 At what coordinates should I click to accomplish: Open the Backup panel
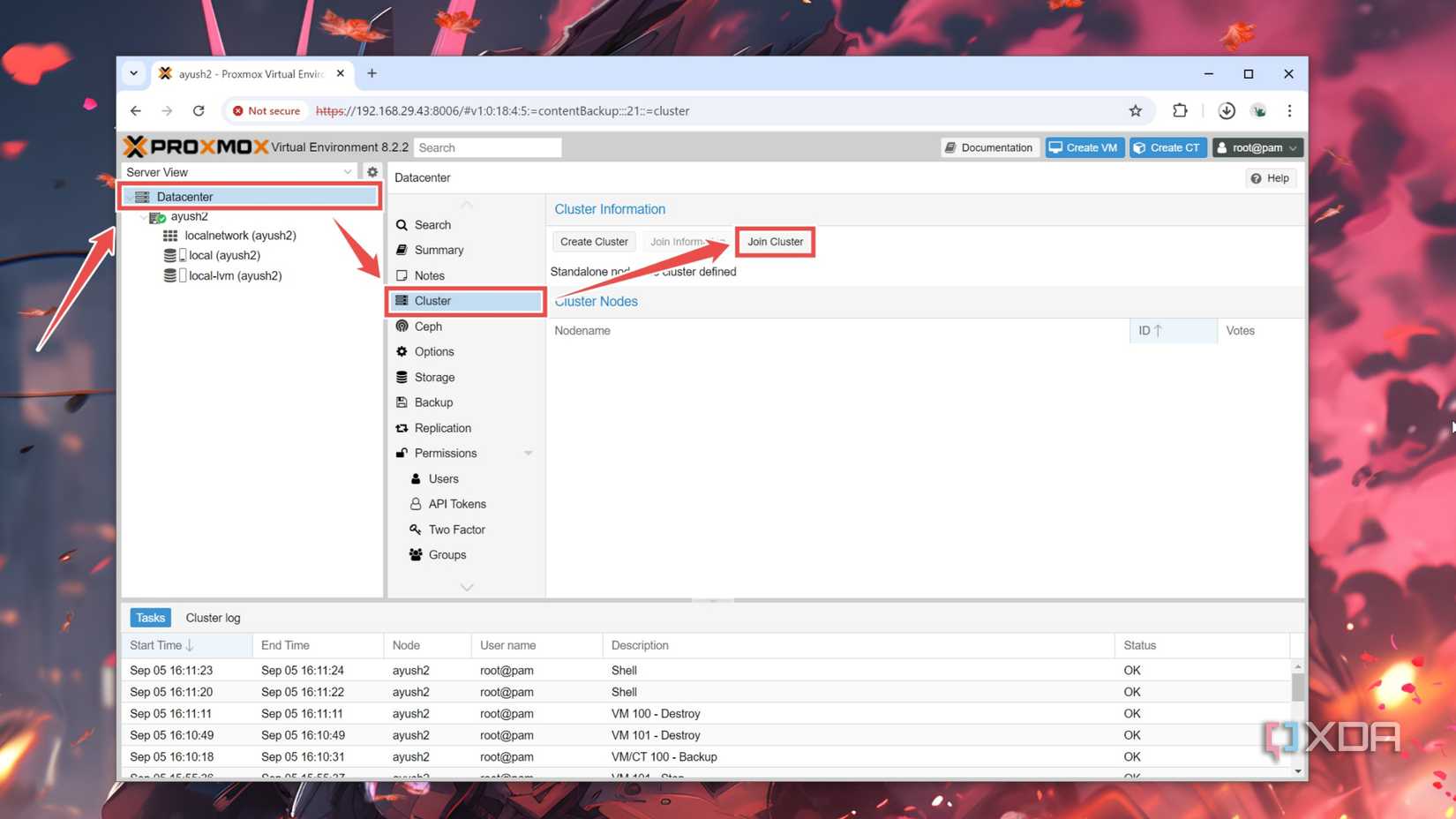pos(432,402)
